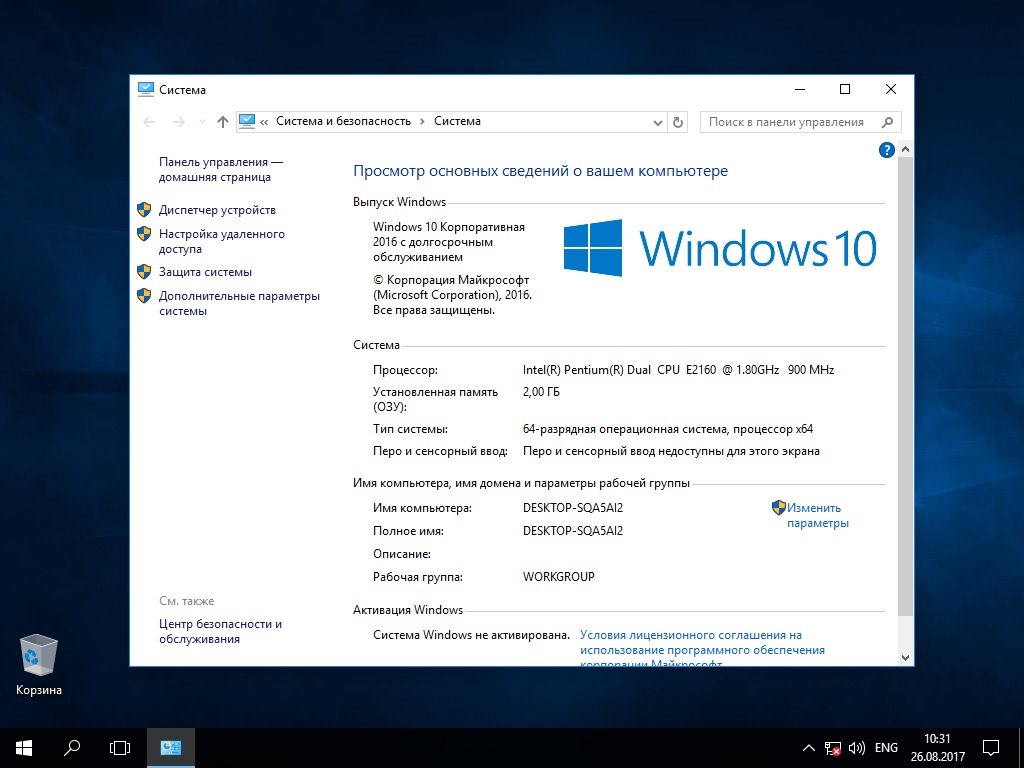Screen dimensions: 1024x768
Task: Refresh the control panel page
Action: [678, 122]
